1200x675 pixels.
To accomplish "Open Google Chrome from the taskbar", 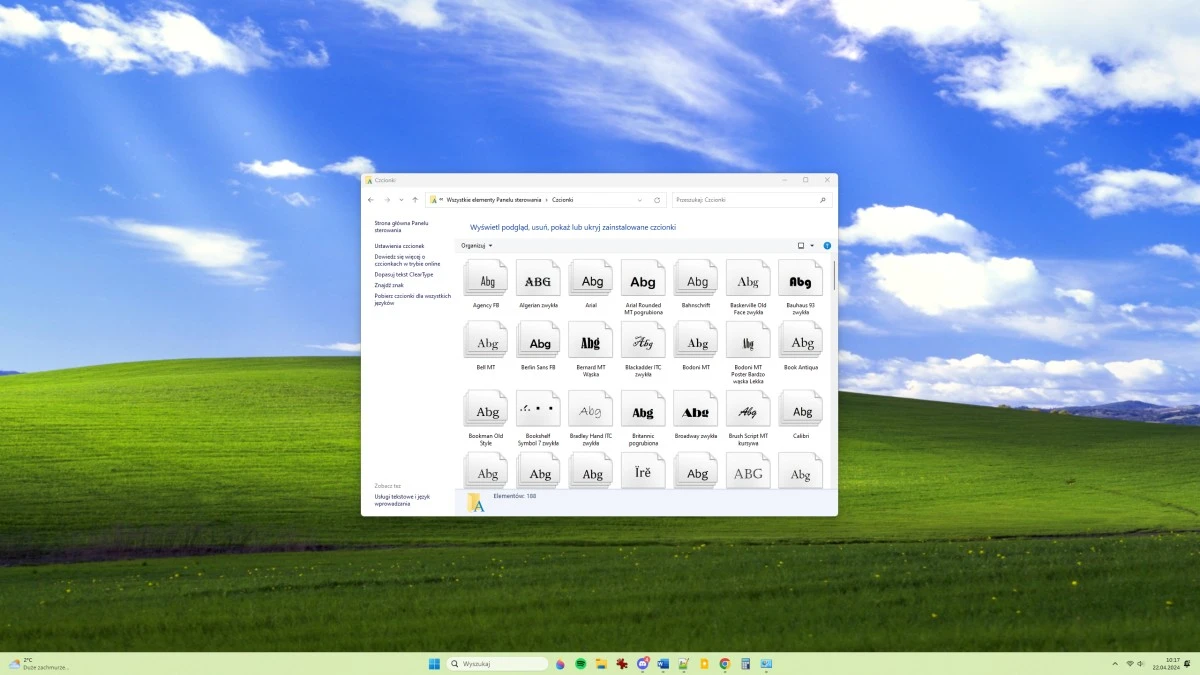I will (x=725, y=663).
